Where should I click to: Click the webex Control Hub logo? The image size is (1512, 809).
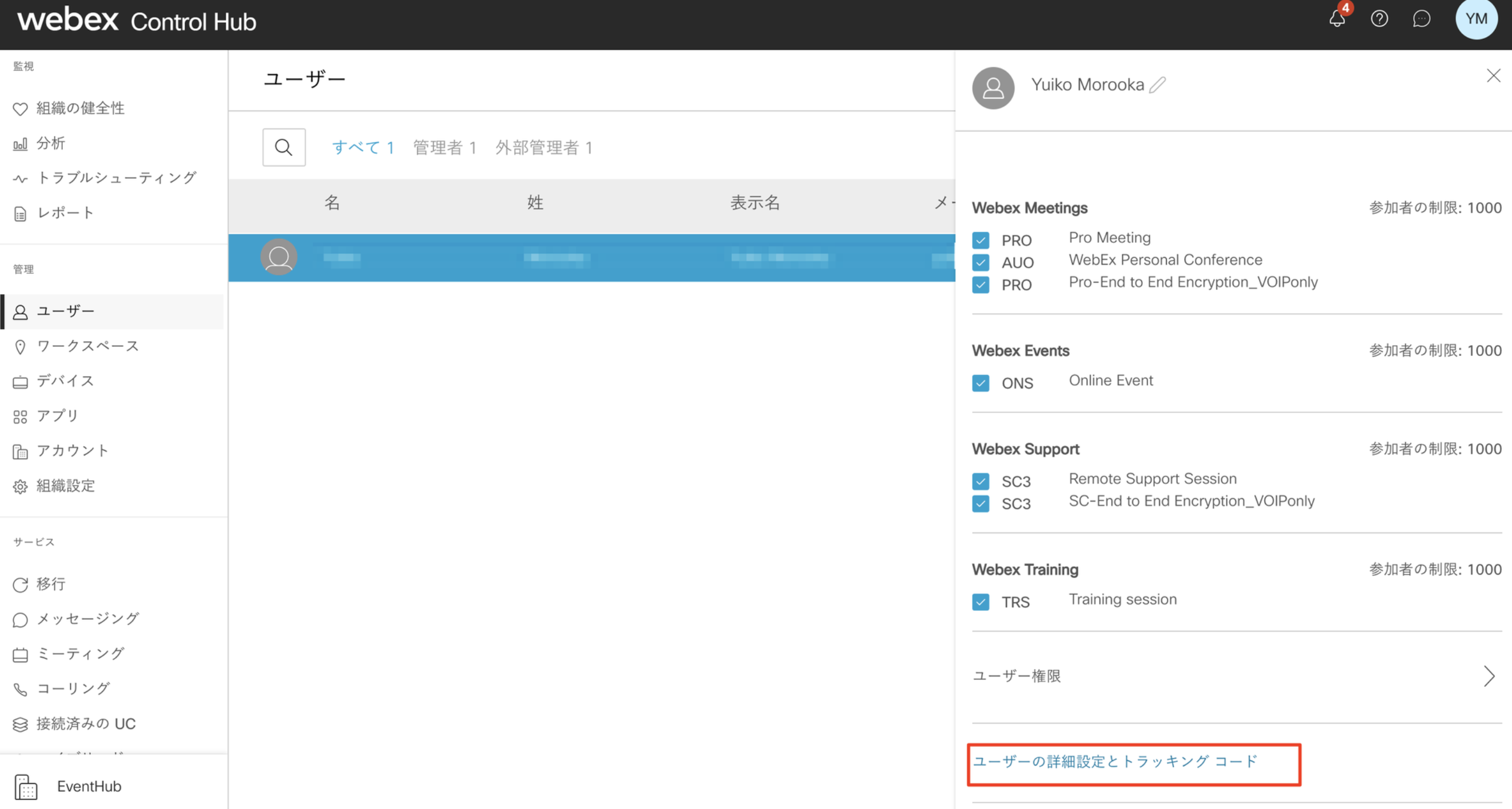tap(137, 21)
